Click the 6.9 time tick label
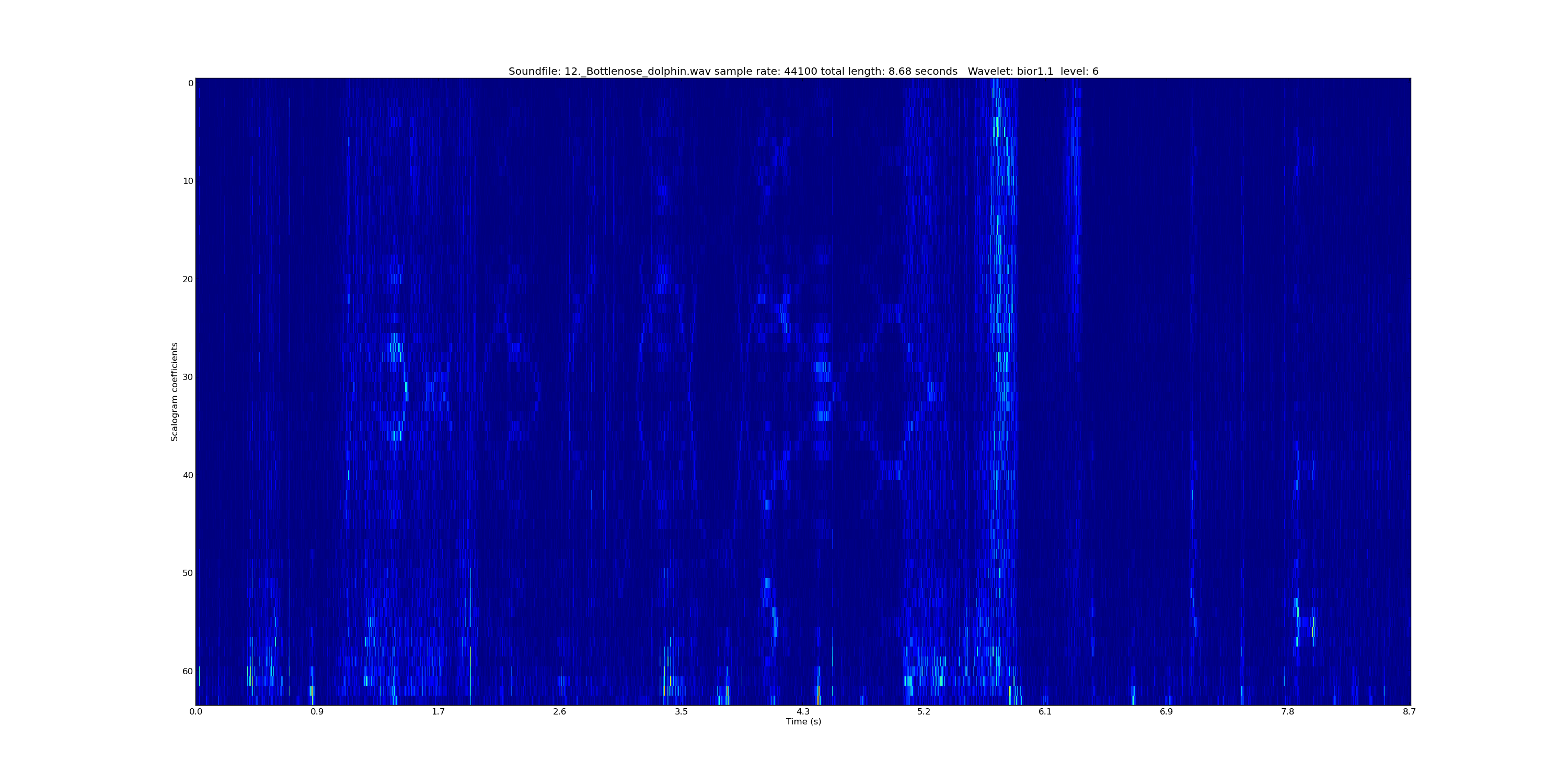 click(1166, 711)
